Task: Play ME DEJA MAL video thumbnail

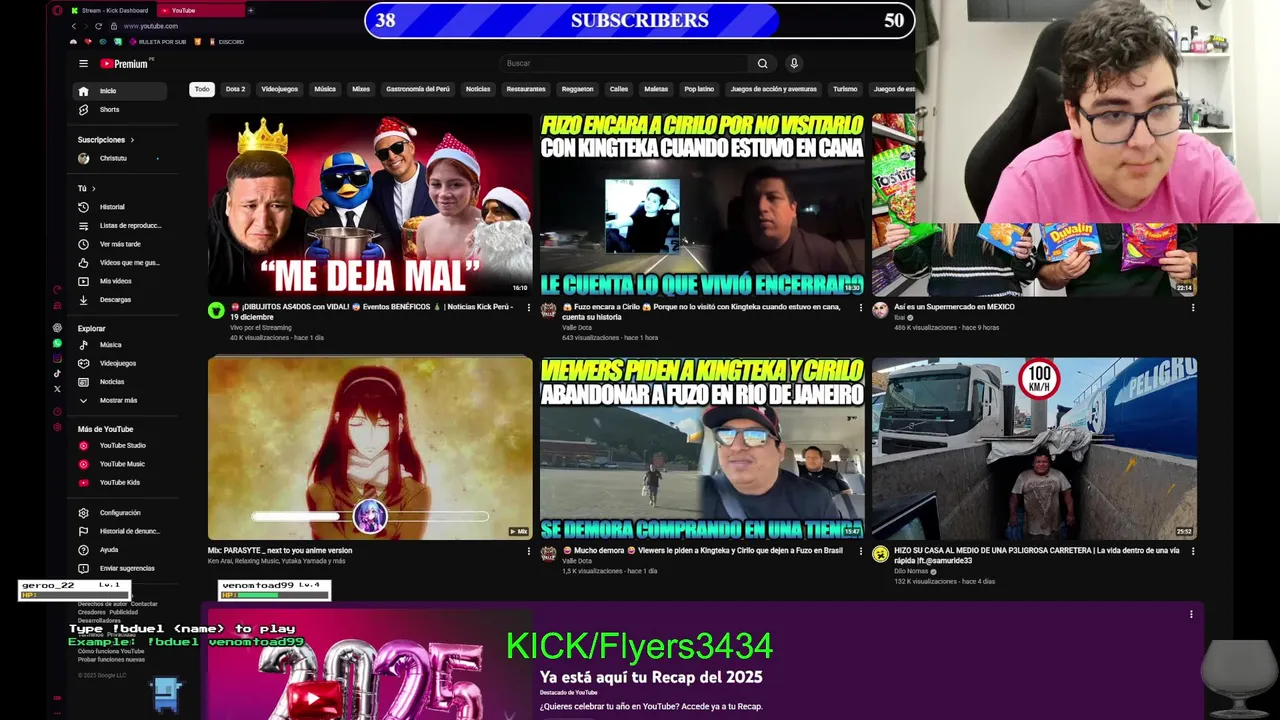Action: click(x=370, y=204)
